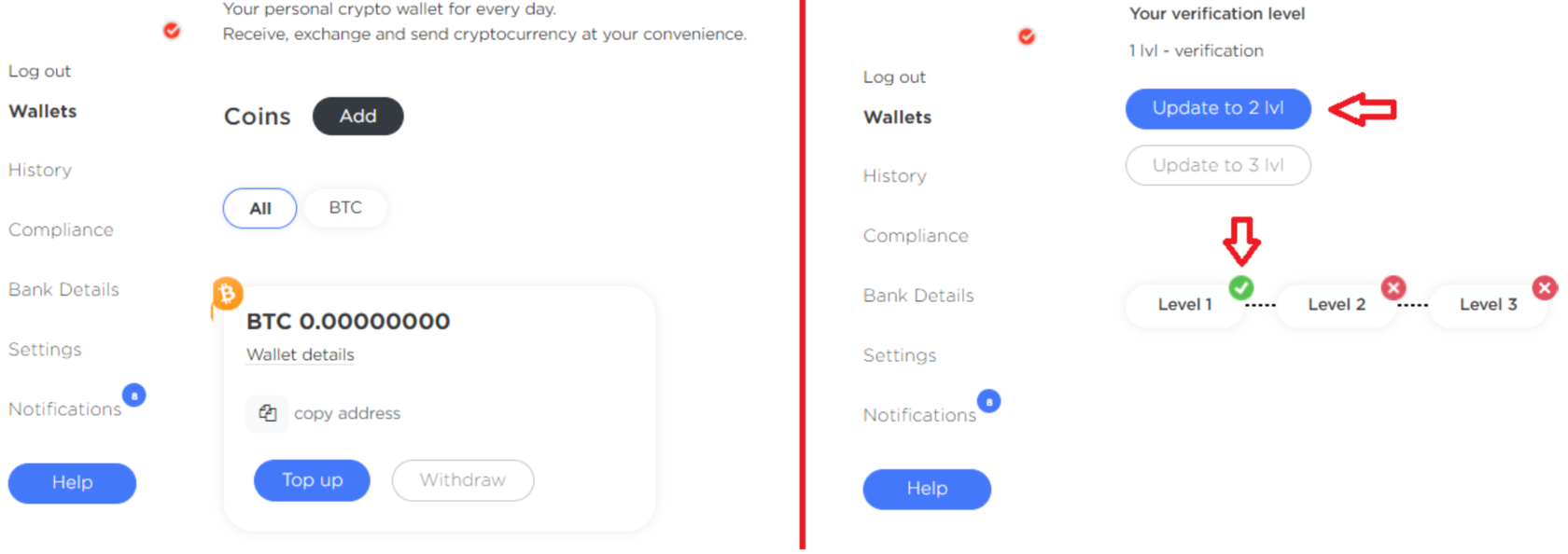1568x554 pixels.
Task: Click the Help button in right panel
Action: (x=927, y=489)
